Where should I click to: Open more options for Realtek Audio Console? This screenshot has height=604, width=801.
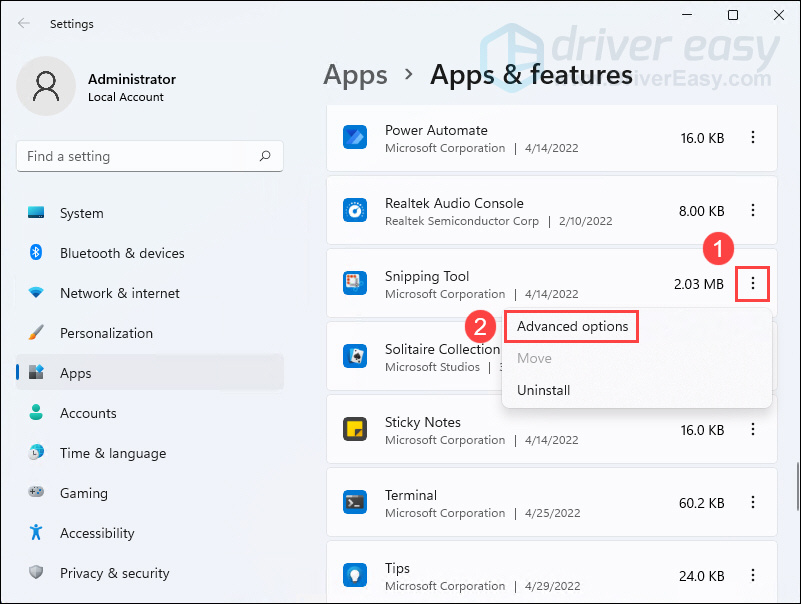(752, 211)
